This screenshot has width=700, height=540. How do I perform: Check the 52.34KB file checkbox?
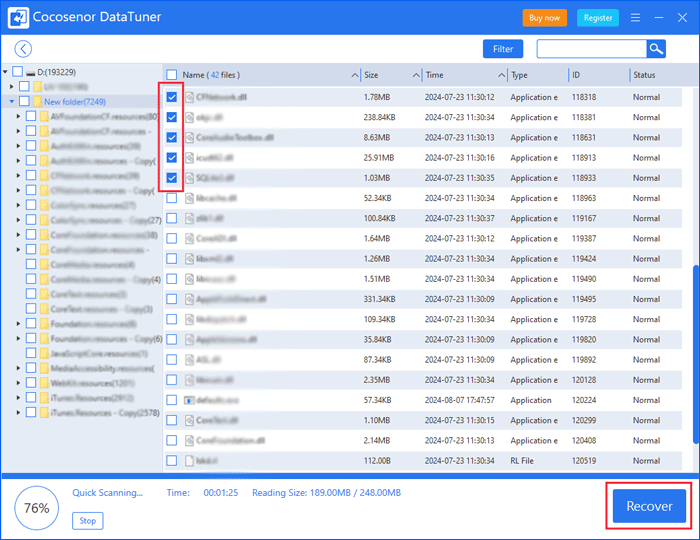(x=171, y=198)
